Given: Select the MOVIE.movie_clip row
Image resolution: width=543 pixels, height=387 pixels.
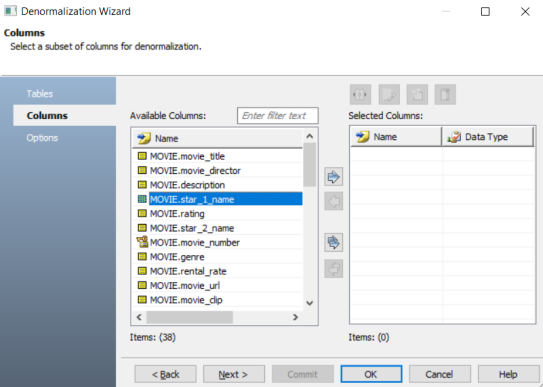Looking at the screenshot, I should [x=217, y=300].
